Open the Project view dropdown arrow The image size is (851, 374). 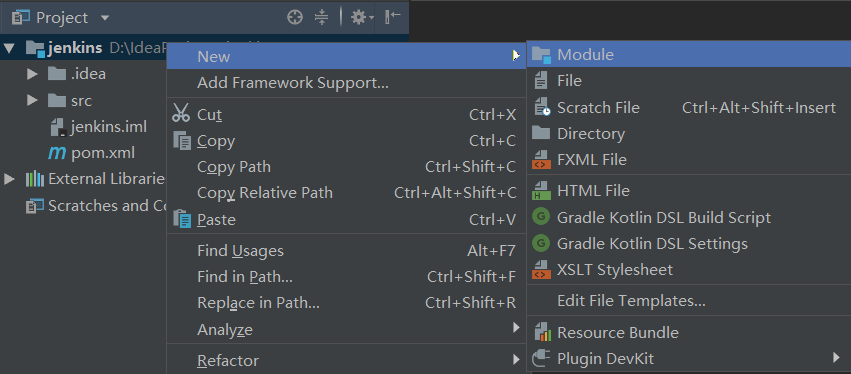click(105, 18)
